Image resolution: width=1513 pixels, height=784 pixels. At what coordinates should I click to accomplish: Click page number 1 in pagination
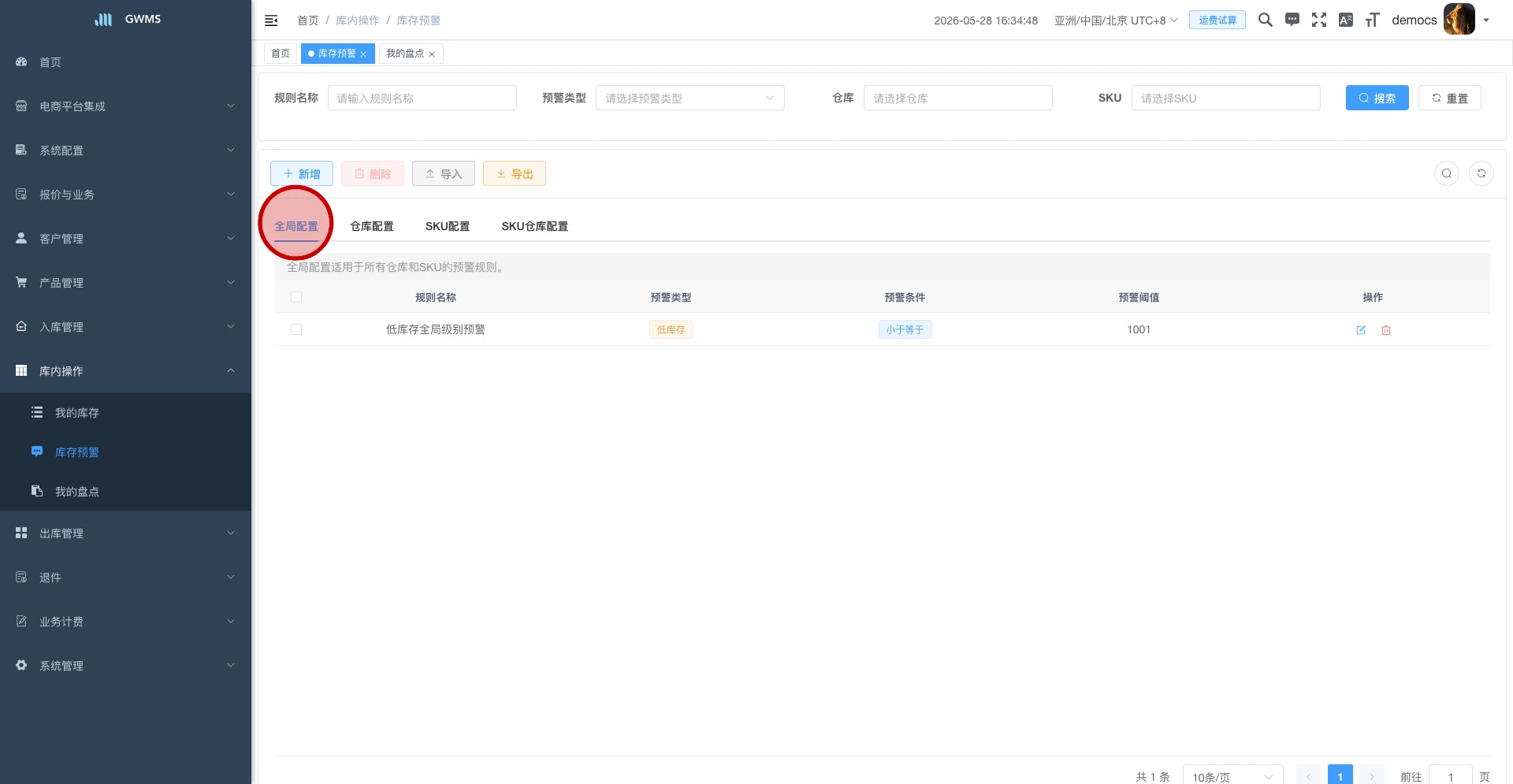[1340, 776]
